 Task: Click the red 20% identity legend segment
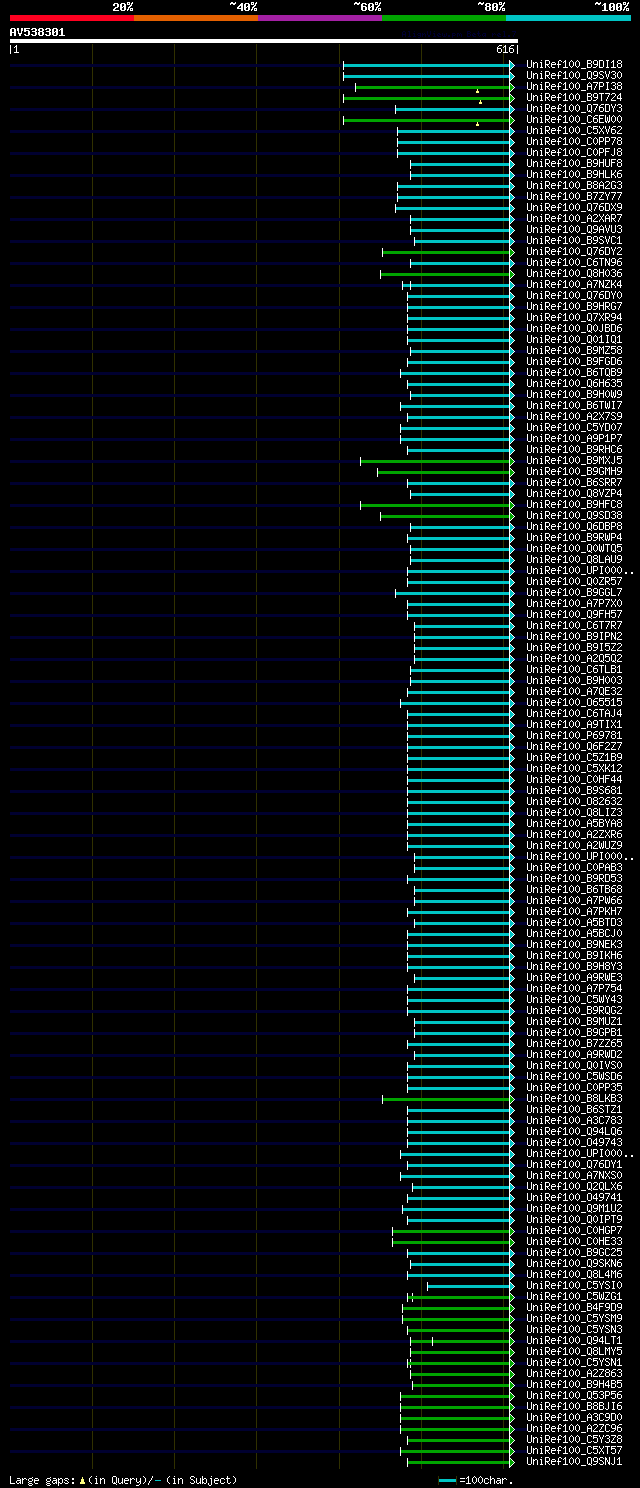[71, 17]
